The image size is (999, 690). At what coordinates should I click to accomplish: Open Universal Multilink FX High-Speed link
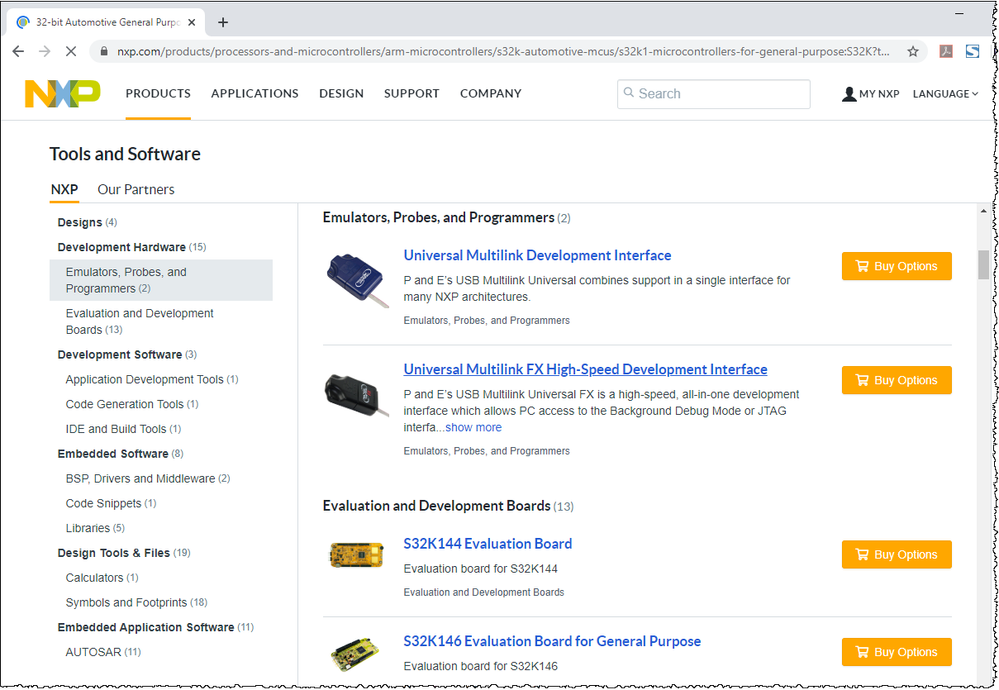(x=585, y=370)
